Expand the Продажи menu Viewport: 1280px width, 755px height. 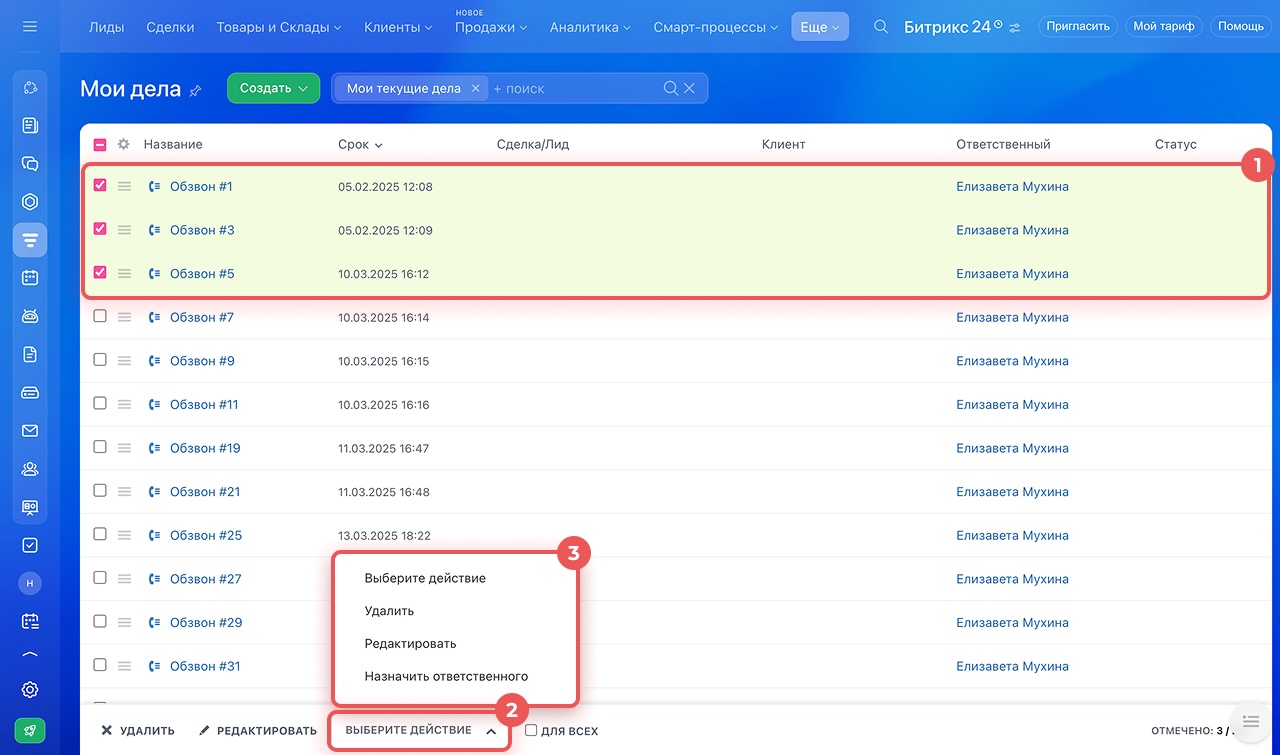tap(491, 27)
